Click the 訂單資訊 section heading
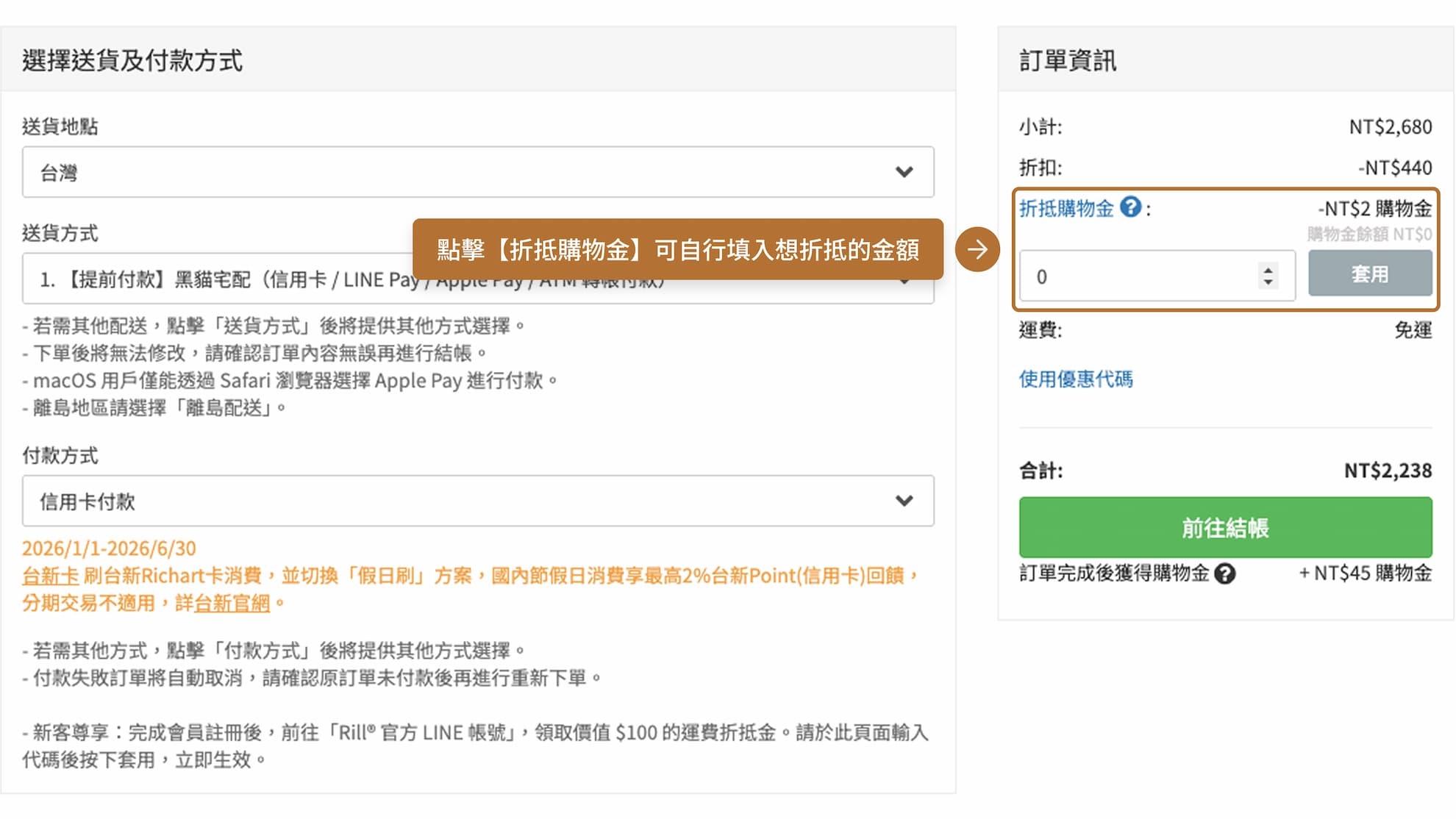Screen dimensions: 1456x819 1066,60
